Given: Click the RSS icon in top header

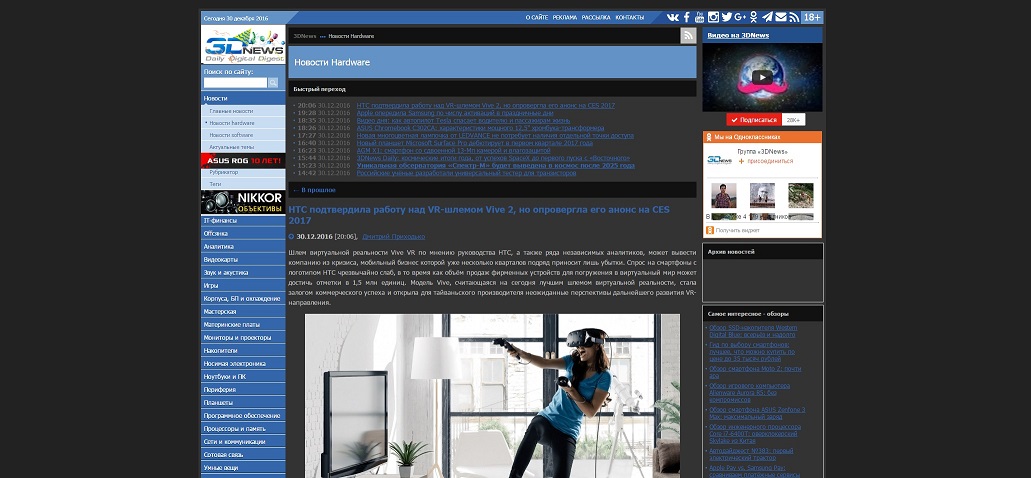Looking at the screenshot, I should pyautogui.click(x=794, y=17).
